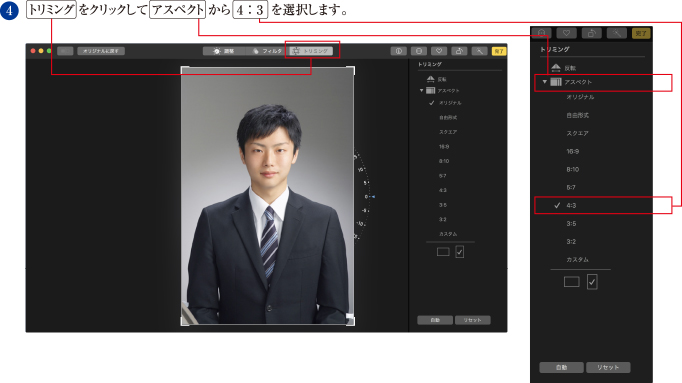Click 反転 flip icon in enlarged panel
The width and height of the screenshot is (682, 383).
click(x=556, y=67)
